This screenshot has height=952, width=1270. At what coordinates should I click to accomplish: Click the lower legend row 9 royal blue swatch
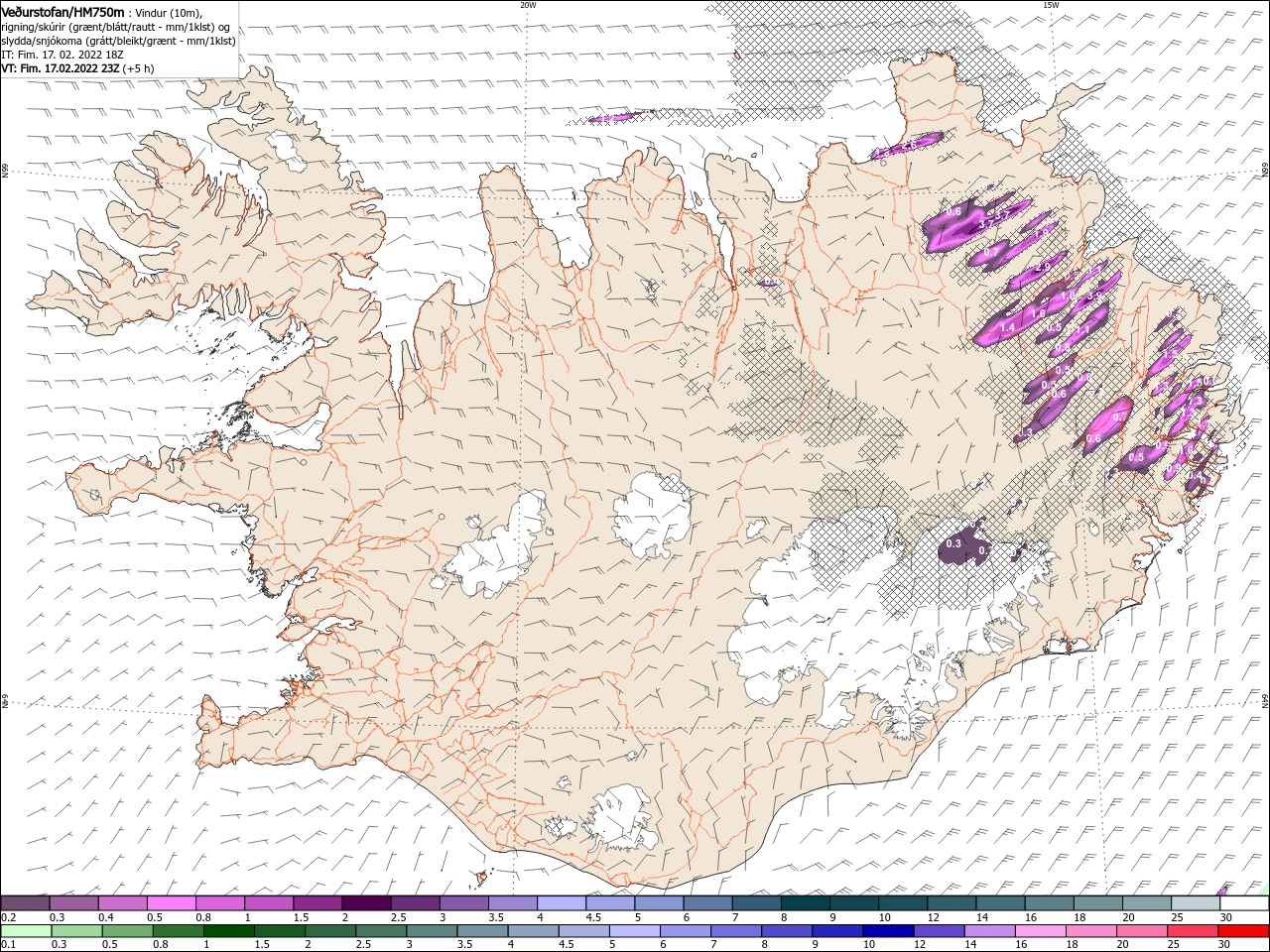coord(838,931)
